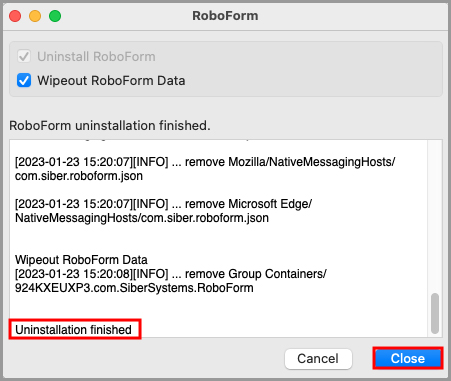This screenshot has height=381, width=451.
Task: Click the red window close icon
Action: click(15, 16)
